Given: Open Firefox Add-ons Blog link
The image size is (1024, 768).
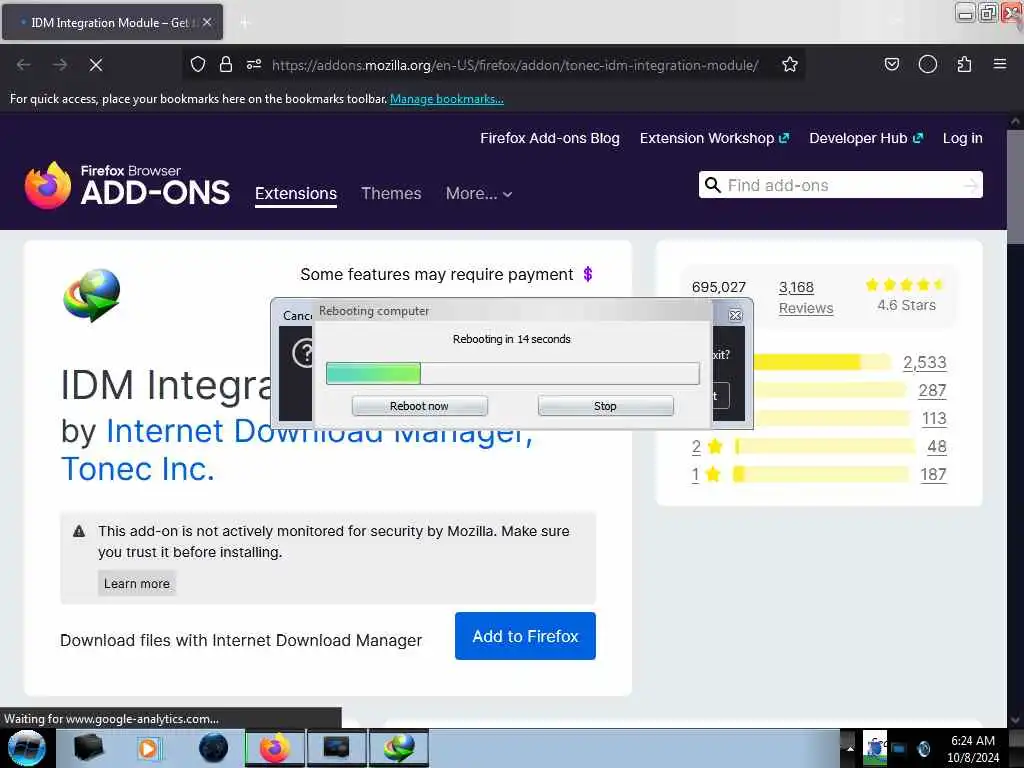Looking at the screenshot, I should tap(550, 138).
